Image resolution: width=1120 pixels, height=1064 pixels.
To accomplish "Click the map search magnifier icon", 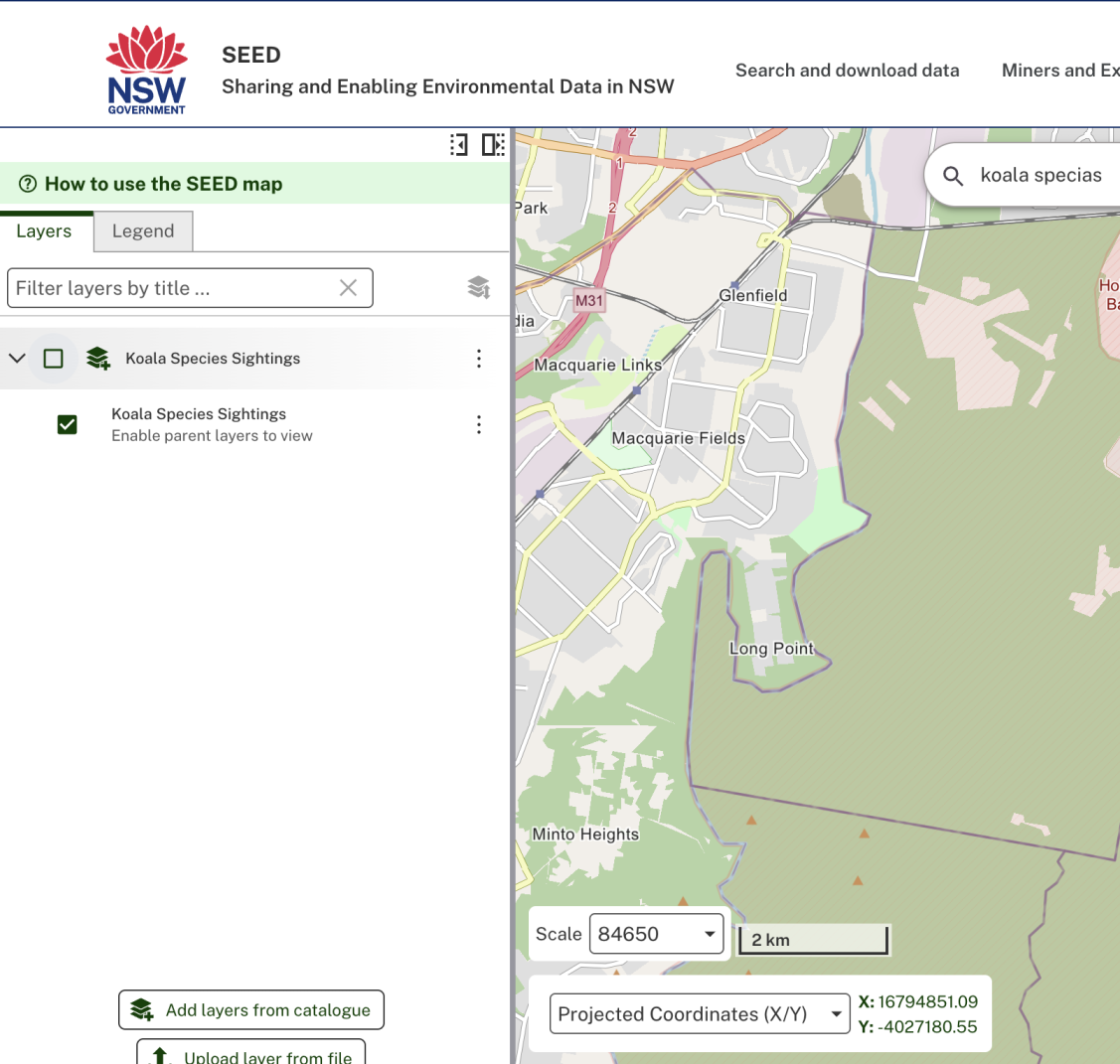I will coord(953,176).
